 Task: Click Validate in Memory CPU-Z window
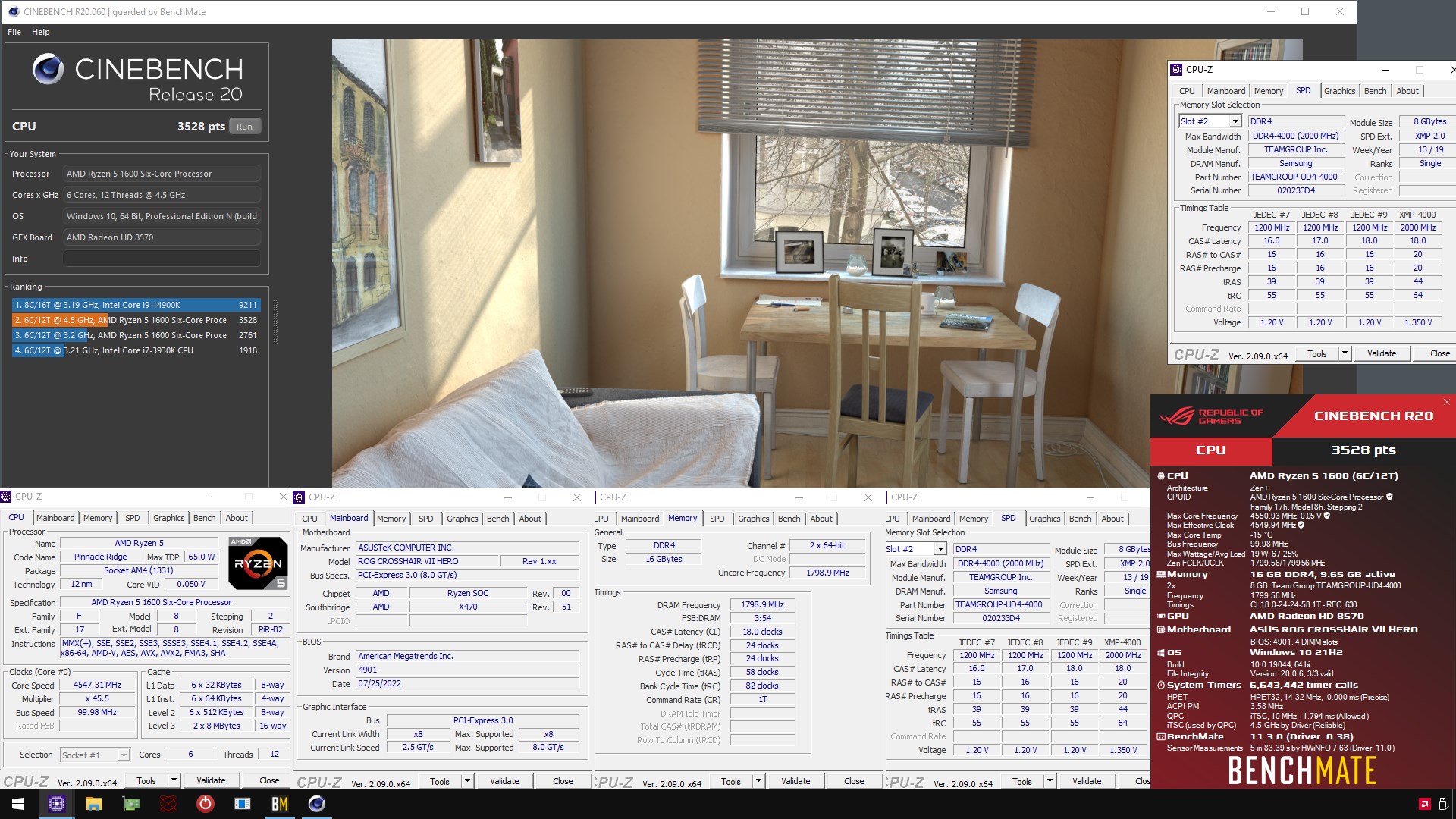795,781
